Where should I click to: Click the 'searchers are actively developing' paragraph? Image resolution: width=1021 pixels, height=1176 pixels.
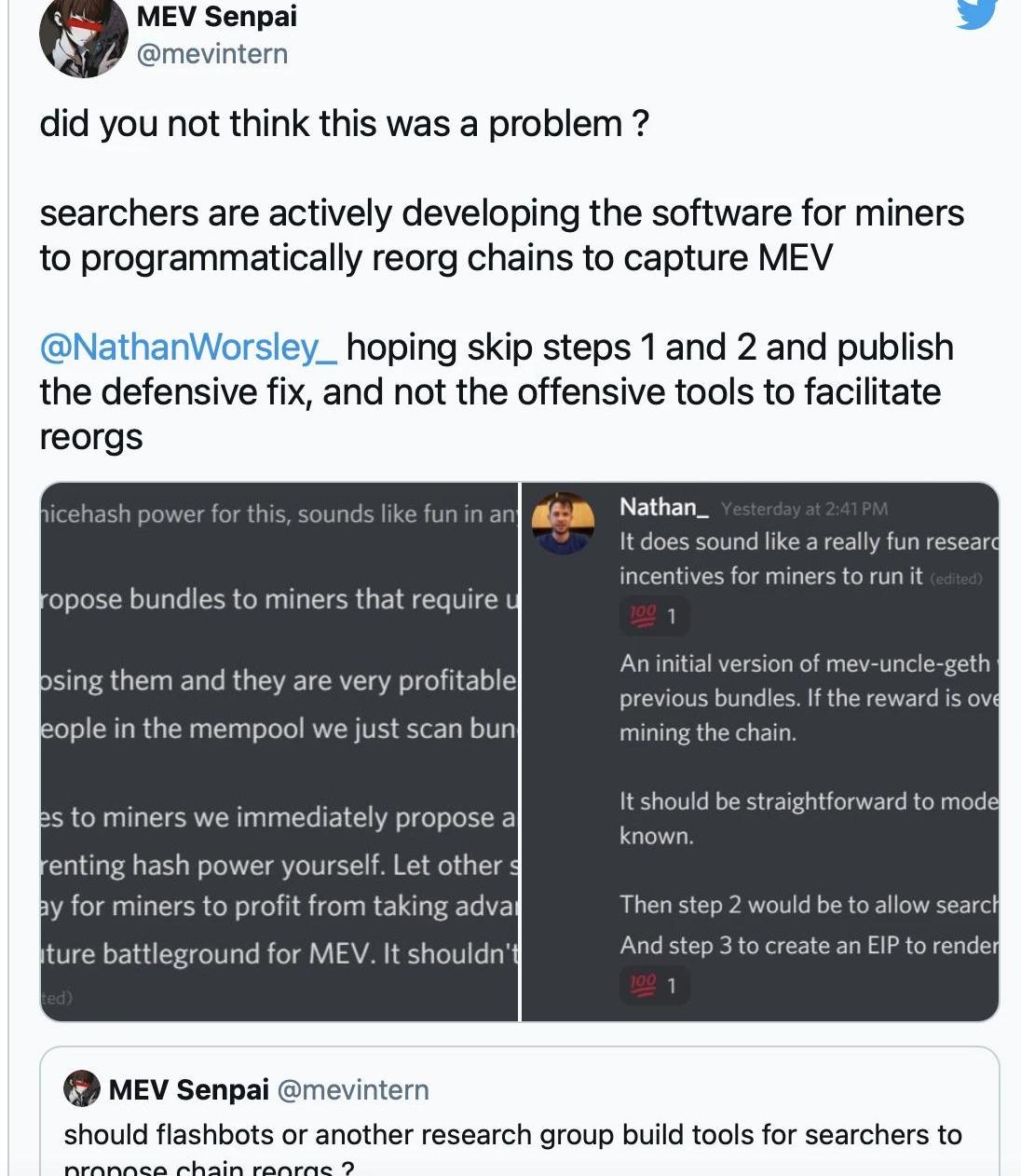(501, 236)
